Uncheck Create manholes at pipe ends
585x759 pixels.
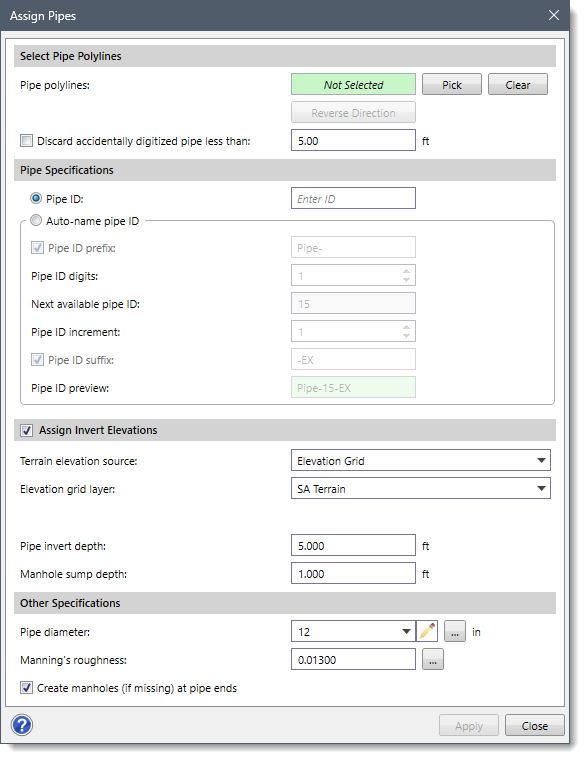(26, 688)
